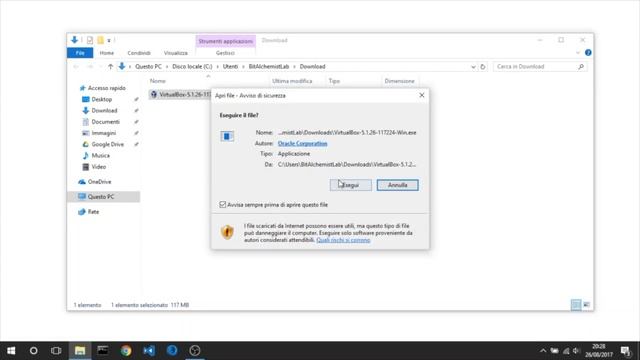The width and height of the screenshot is (640, 360).
Task: Click 'Disco locale (C:)' in the breadcrumb
Action: (192, 67)
